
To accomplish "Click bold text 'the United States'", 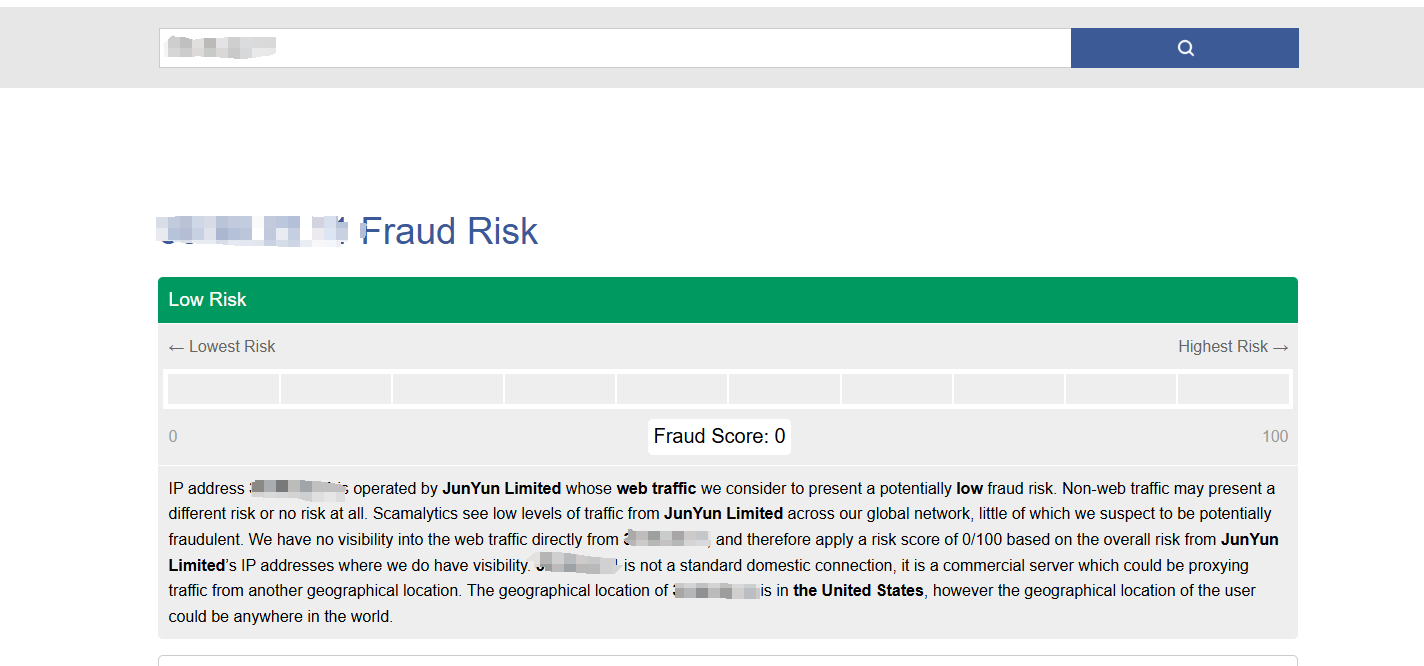I will pyautogui.click(x=858, y=591).
